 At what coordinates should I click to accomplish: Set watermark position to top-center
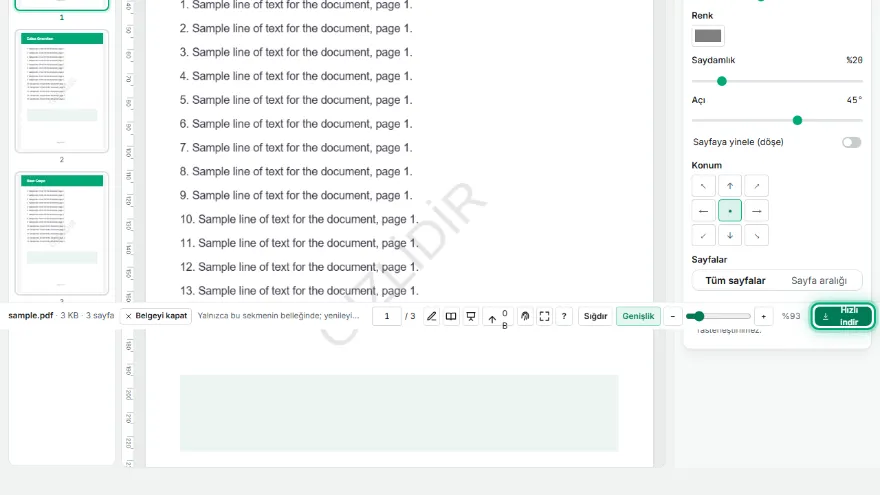tap(730, 186)
